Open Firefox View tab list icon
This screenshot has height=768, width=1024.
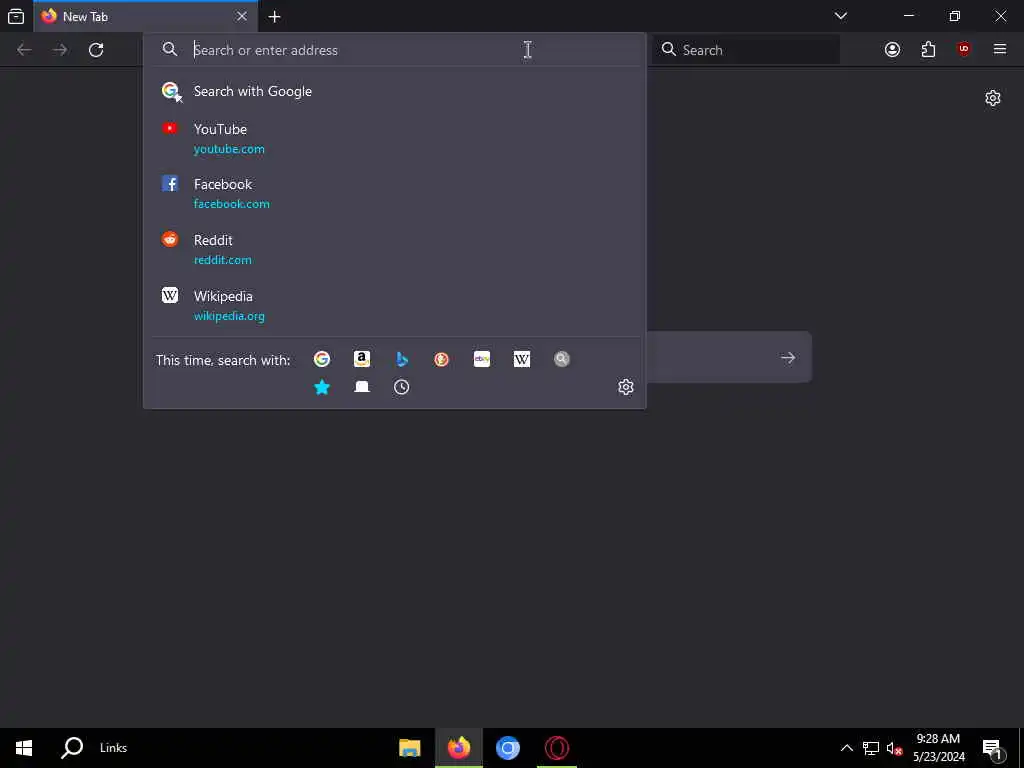click(16, 16)
